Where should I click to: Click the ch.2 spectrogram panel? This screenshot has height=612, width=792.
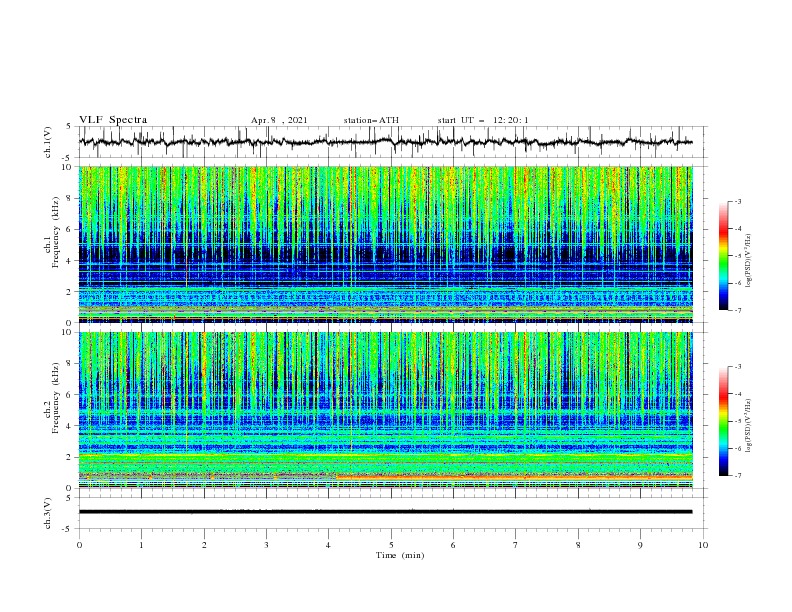click(385, 410)
